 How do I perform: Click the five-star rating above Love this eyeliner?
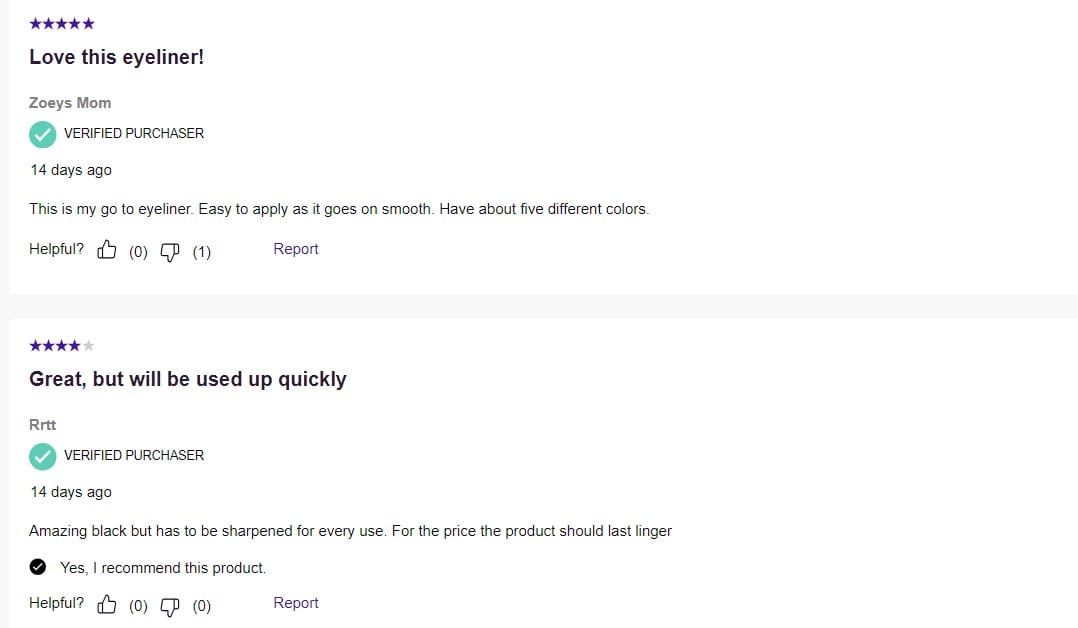pyautogui.click(x=62, y=23)
